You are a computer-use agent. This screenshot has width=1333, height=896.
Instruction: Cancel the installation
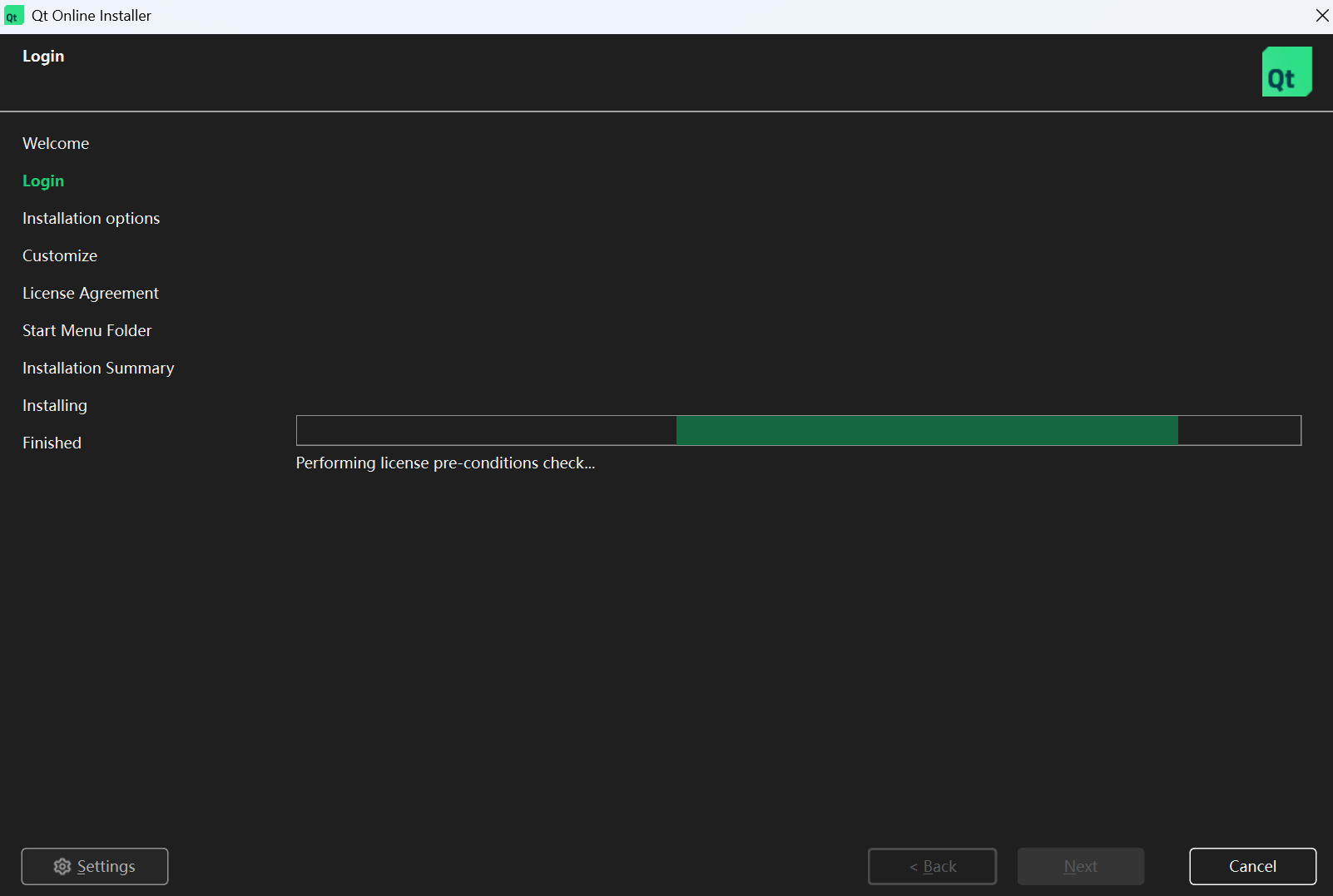coord(1252,866)
